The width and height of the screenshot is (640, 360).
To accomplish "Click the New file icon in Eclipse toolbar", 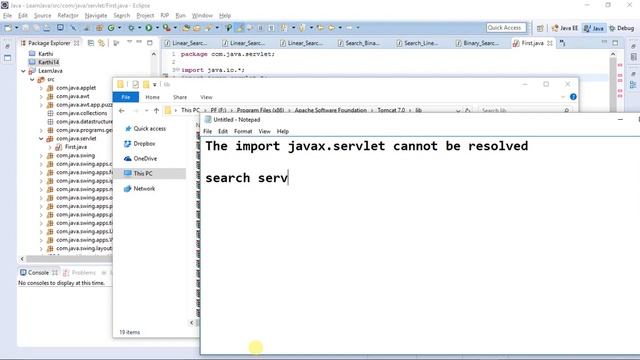I will click(x=8, y=28).
